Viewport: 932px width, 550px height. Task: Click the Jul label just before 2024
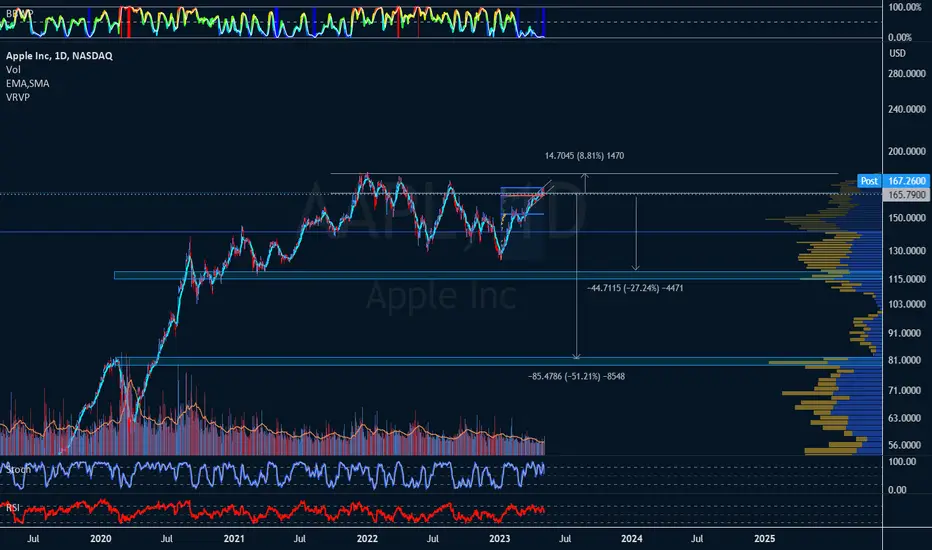pos(565,539)
